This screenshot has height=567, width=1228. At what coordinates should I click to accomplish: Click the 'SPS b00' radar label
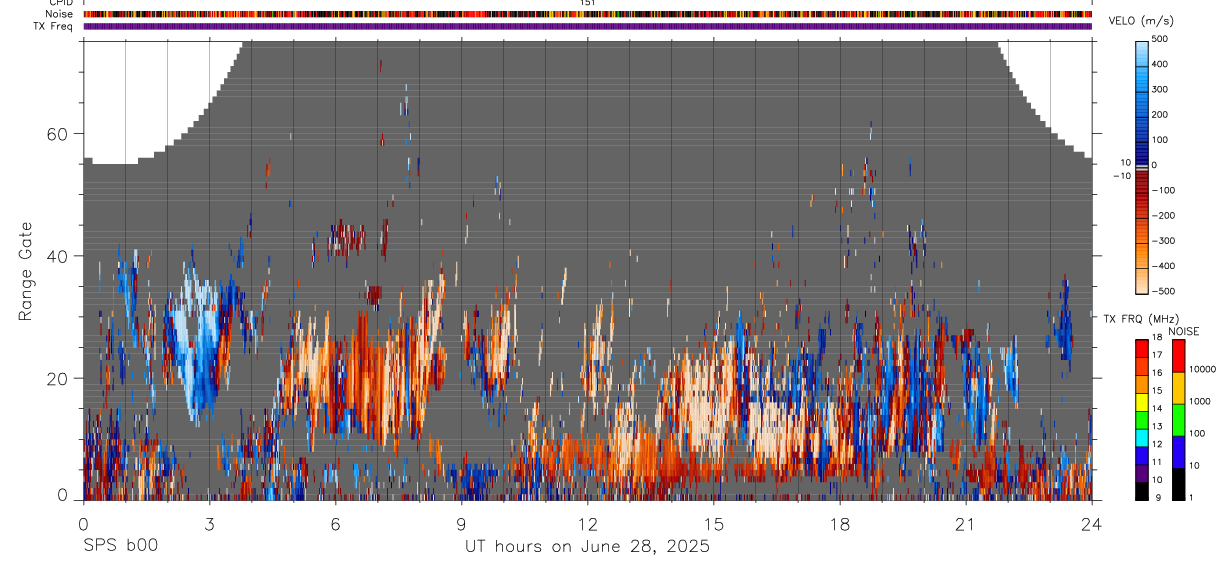[120, 546]
